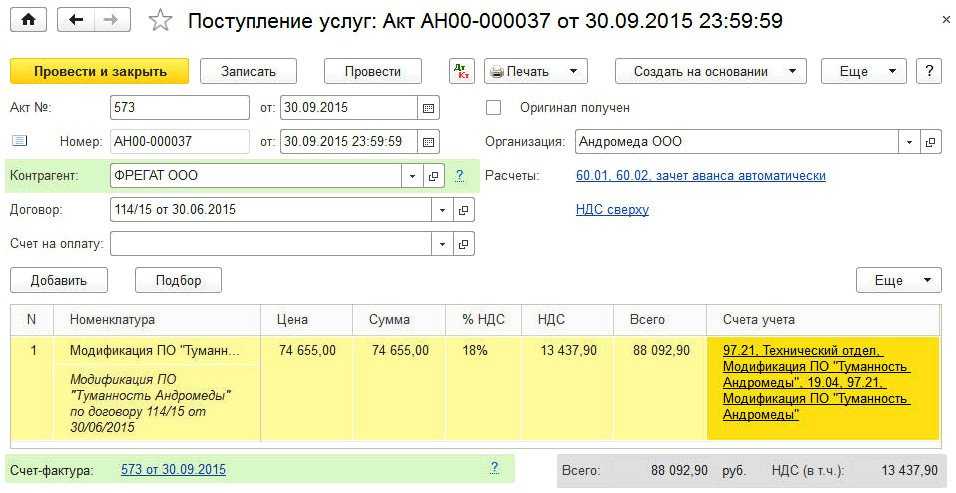Add document to favorites star
The width and height of the screenshot is (956, 493).
(160, 21)
